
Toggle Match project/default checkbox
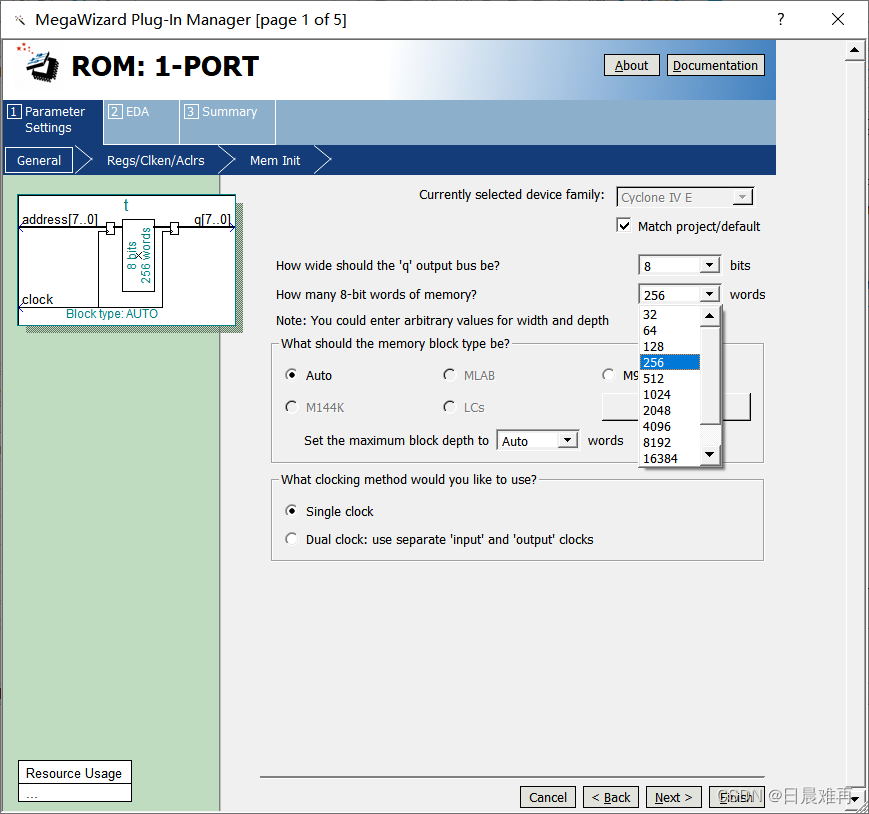coord(623,226)
